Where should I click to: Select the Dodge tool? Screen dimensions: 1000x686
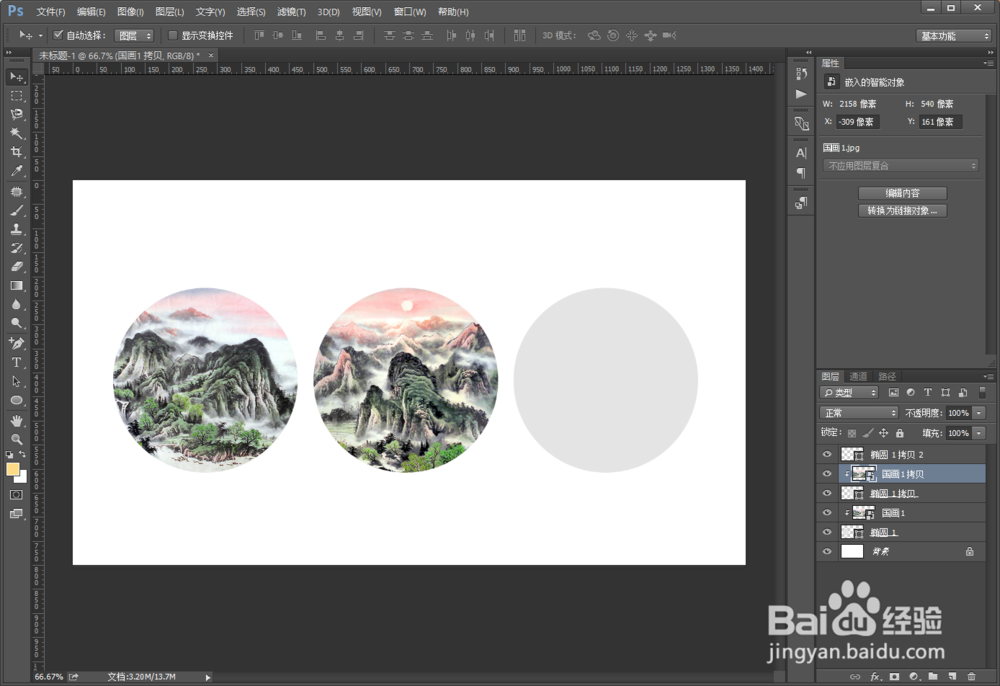[x=17, y=323]
